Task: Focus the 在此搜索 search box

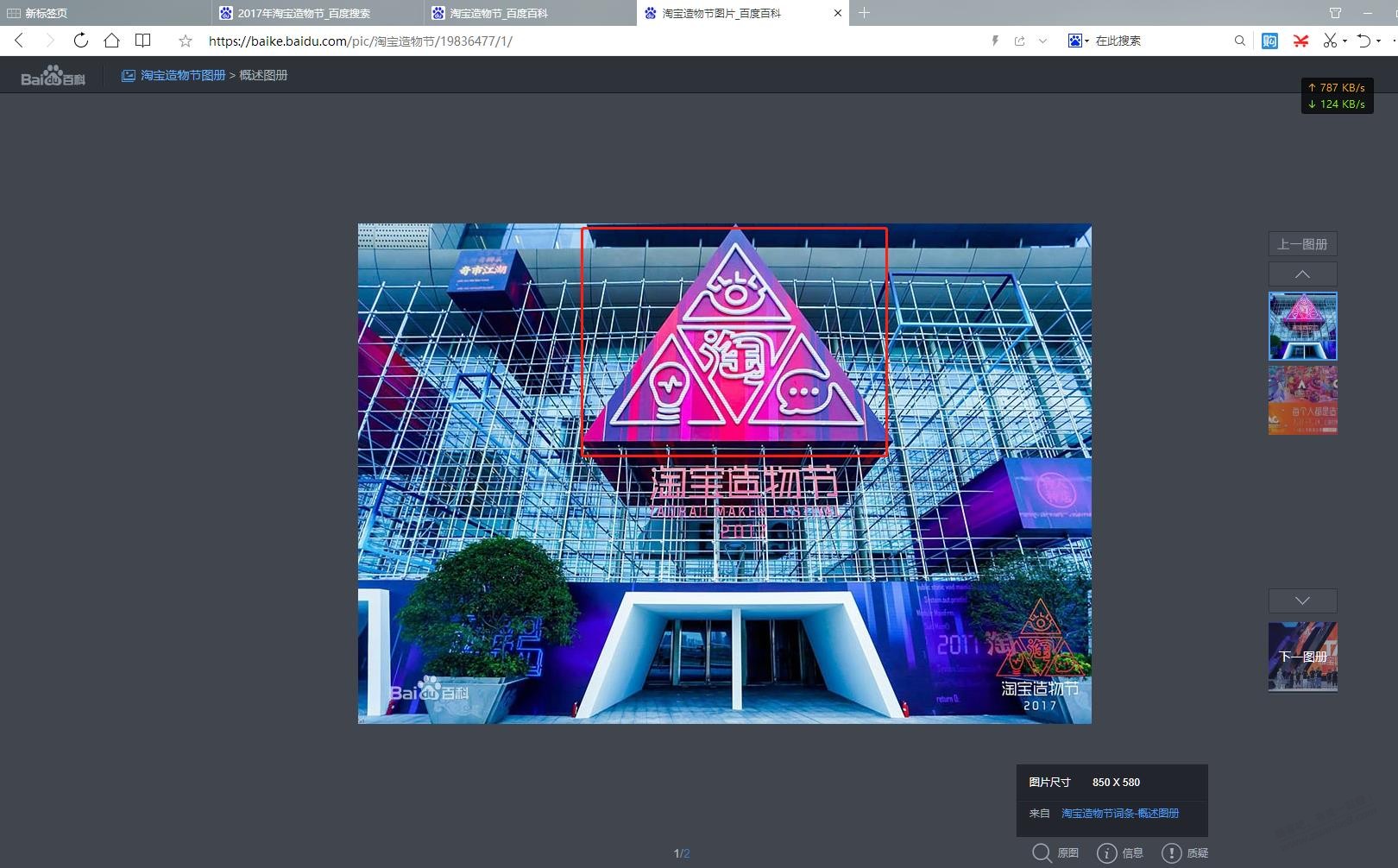Action: click(x=1161, y=41)
